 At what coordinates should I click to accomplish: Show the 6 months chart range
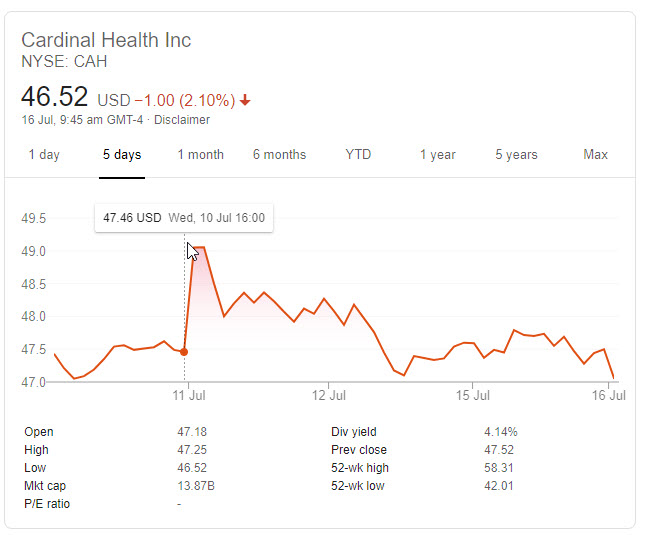[279, 155]
